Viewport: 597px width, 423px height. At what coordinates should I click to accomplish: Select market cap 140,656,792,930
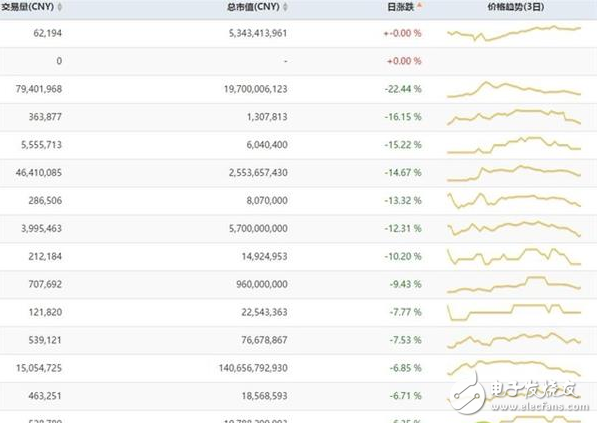(253, 368)
